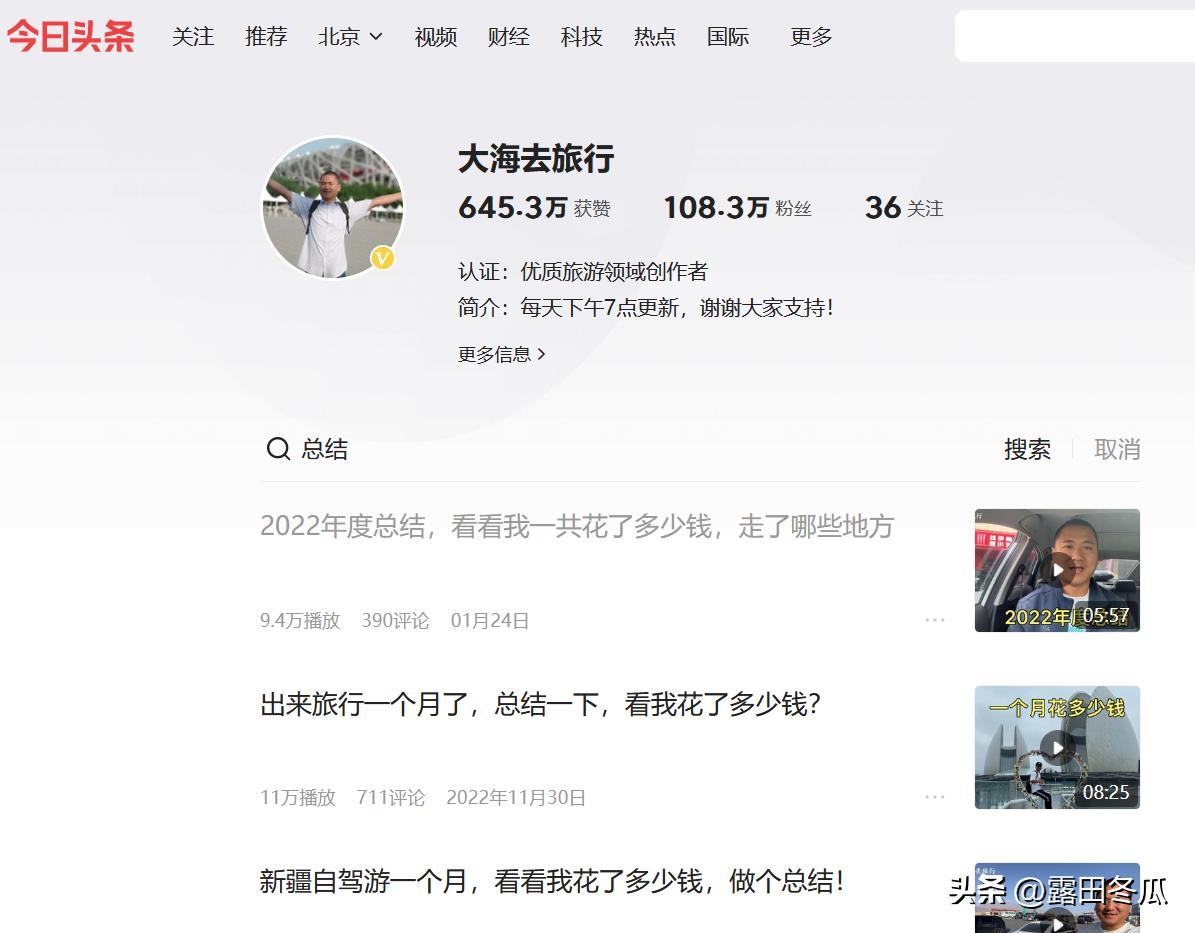Click the top search input box

1075,36
